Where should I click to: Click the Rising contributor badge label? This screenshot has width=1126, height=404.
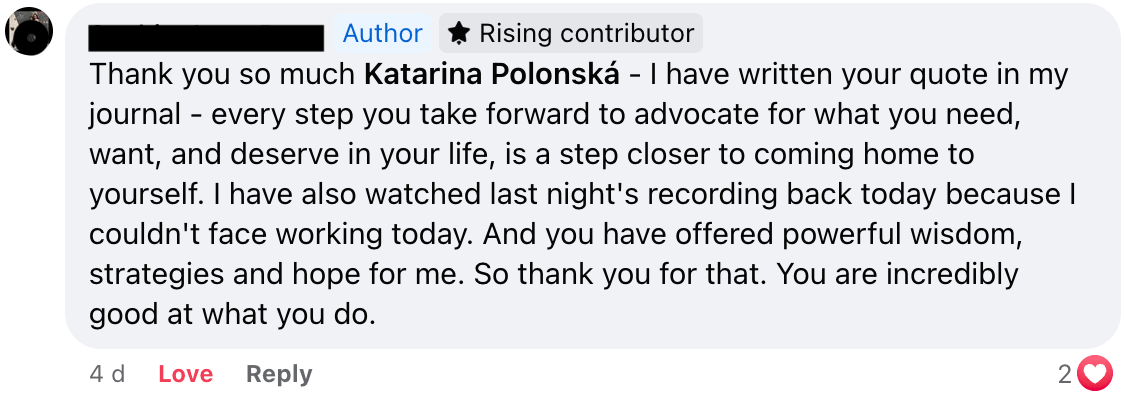point(586,33)
